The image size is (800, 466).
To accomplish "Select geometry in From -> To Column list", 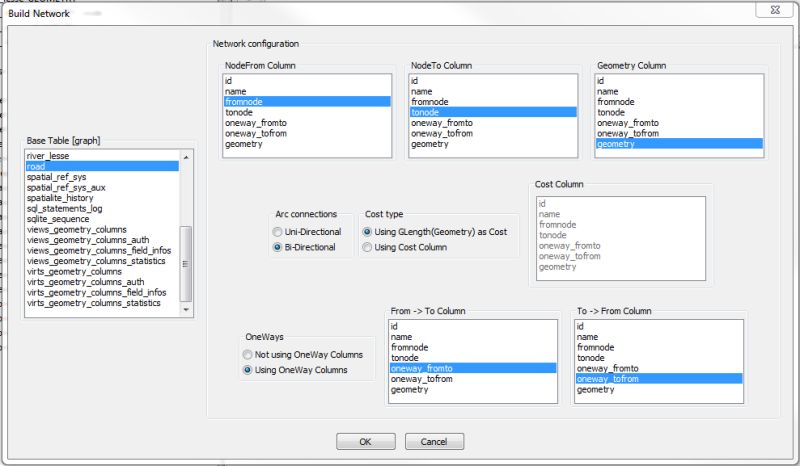I will pos(473,389).
